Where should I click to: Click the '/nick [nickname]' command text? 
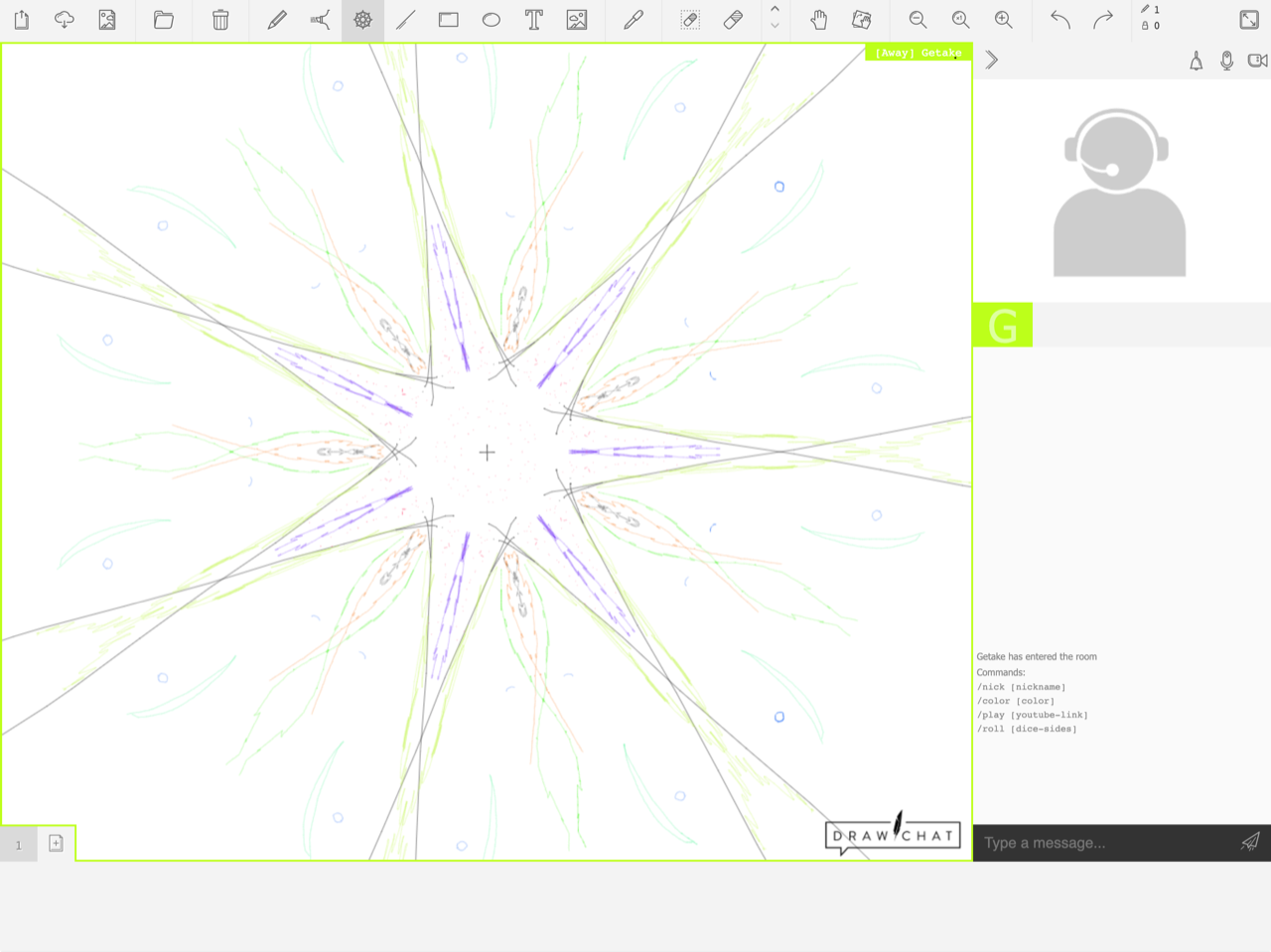1021,687
